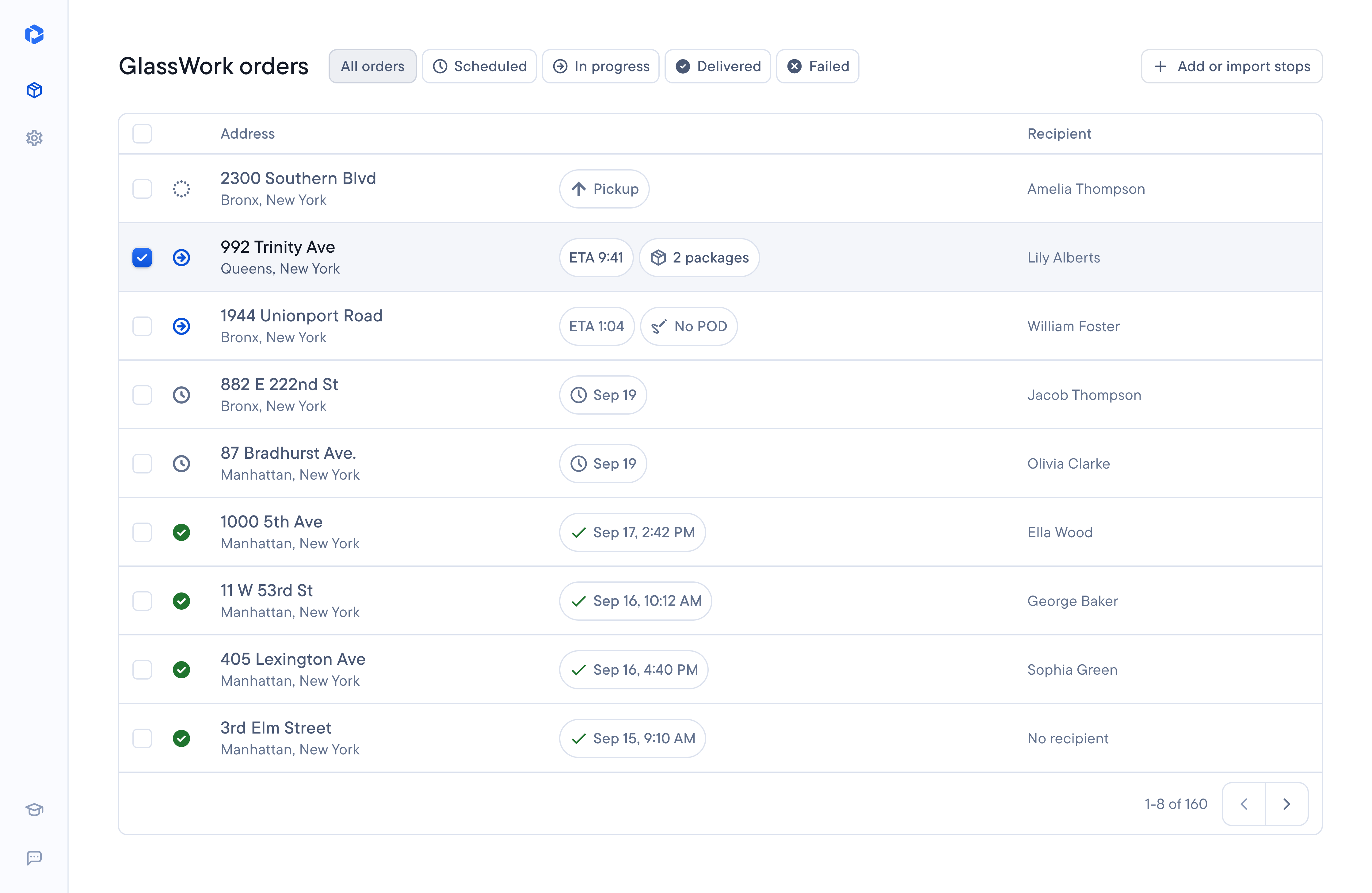
Task: Click Add or import stops button
Action: (x=1231, y=66)
